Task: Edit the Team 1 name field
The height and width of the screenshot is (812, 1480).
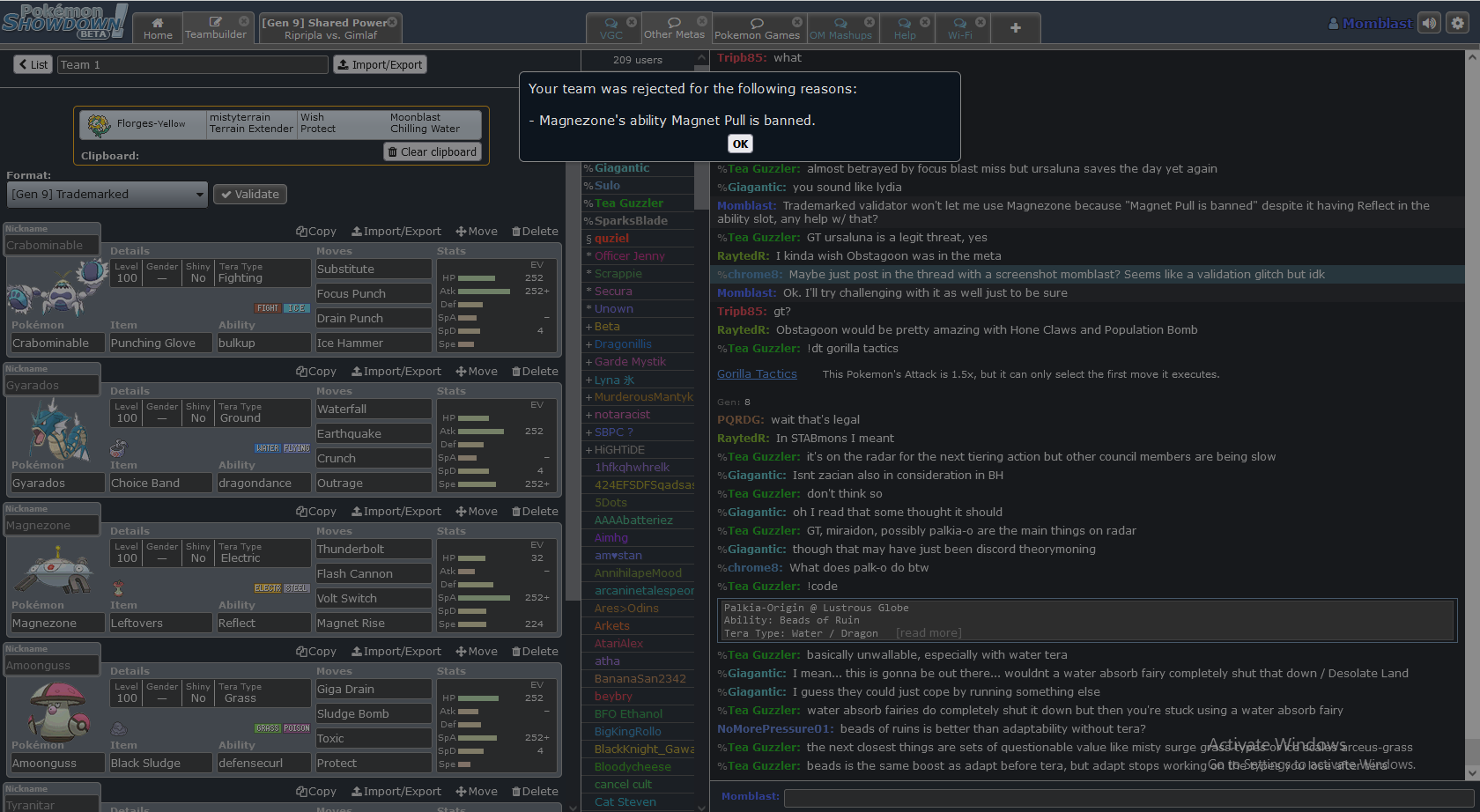Action: point(192,64)
